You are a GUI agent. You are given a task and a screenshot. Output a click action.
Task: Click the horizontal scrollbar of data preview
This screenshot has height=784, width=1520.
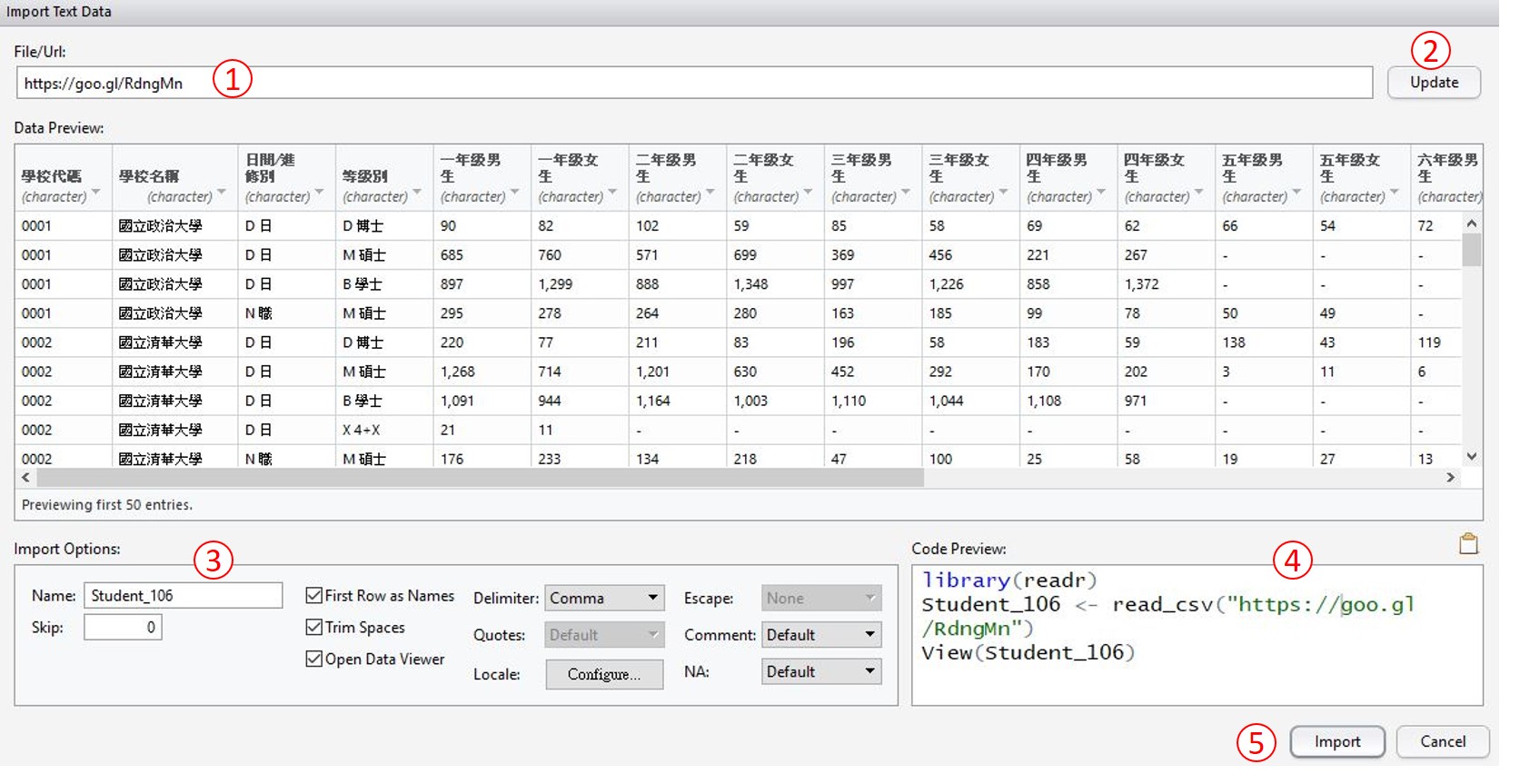click(480, 478)
